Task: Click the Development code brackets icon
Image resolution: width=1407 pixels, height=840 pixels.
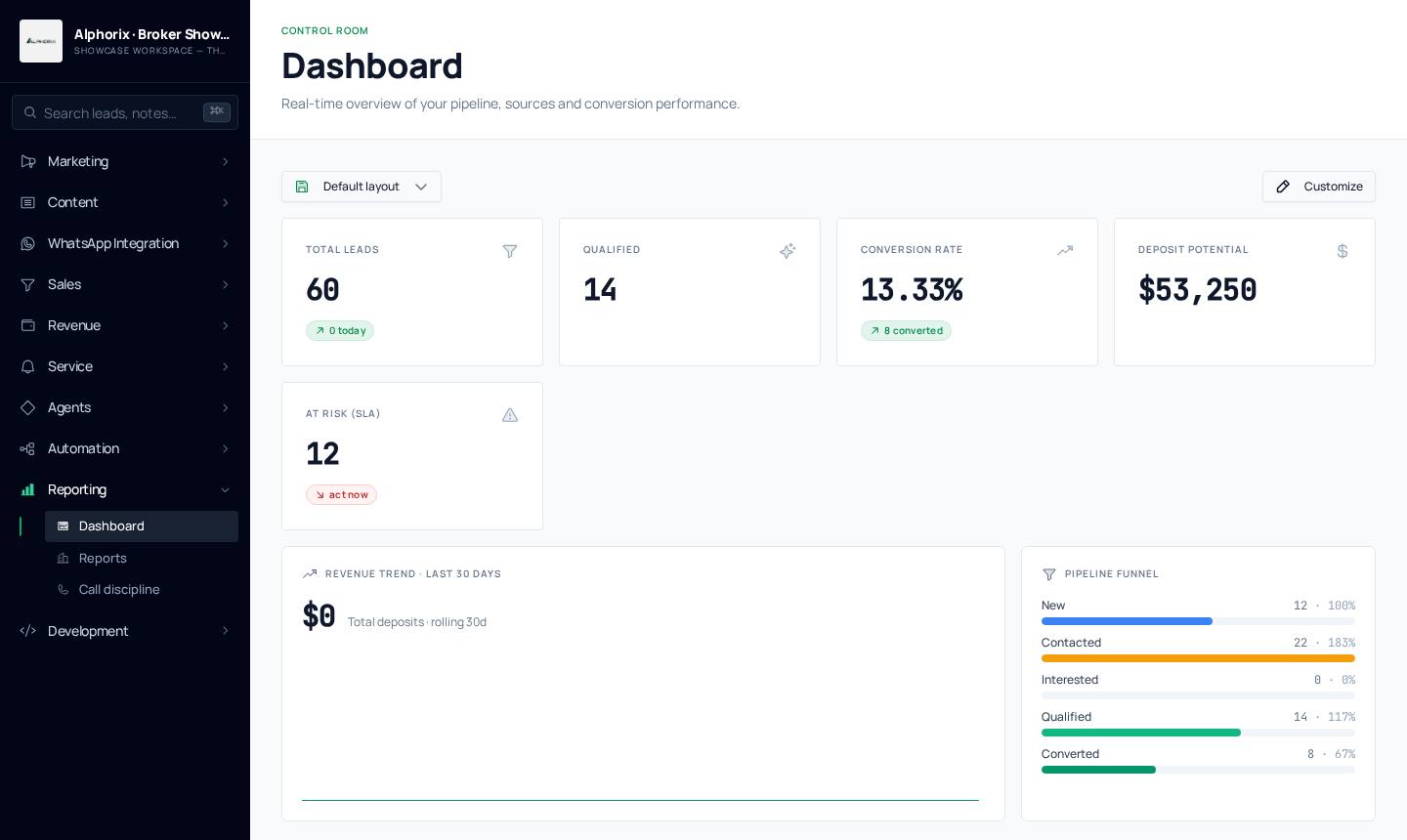Action: (x=28, y=631)
